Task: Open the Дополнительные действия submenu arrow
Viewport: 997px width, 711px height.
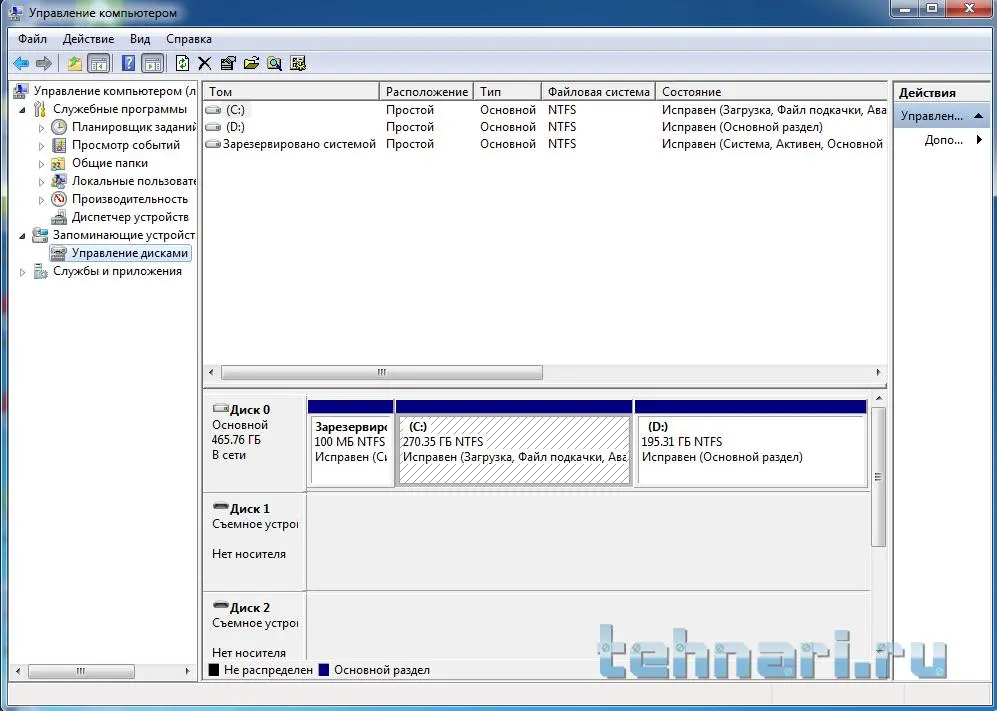Action: (x=980, y=140)
